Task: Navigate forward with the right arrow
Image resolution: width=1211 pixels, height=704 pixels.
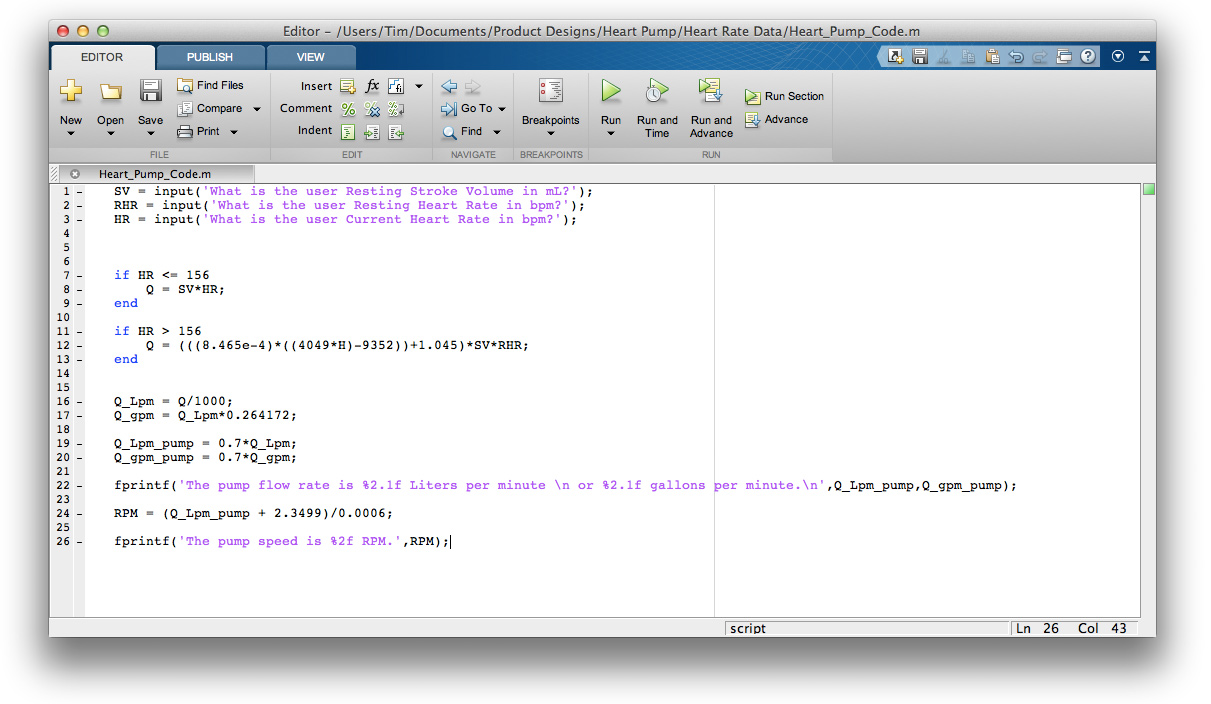Action: pyautogui.click(x=473, y=86)
